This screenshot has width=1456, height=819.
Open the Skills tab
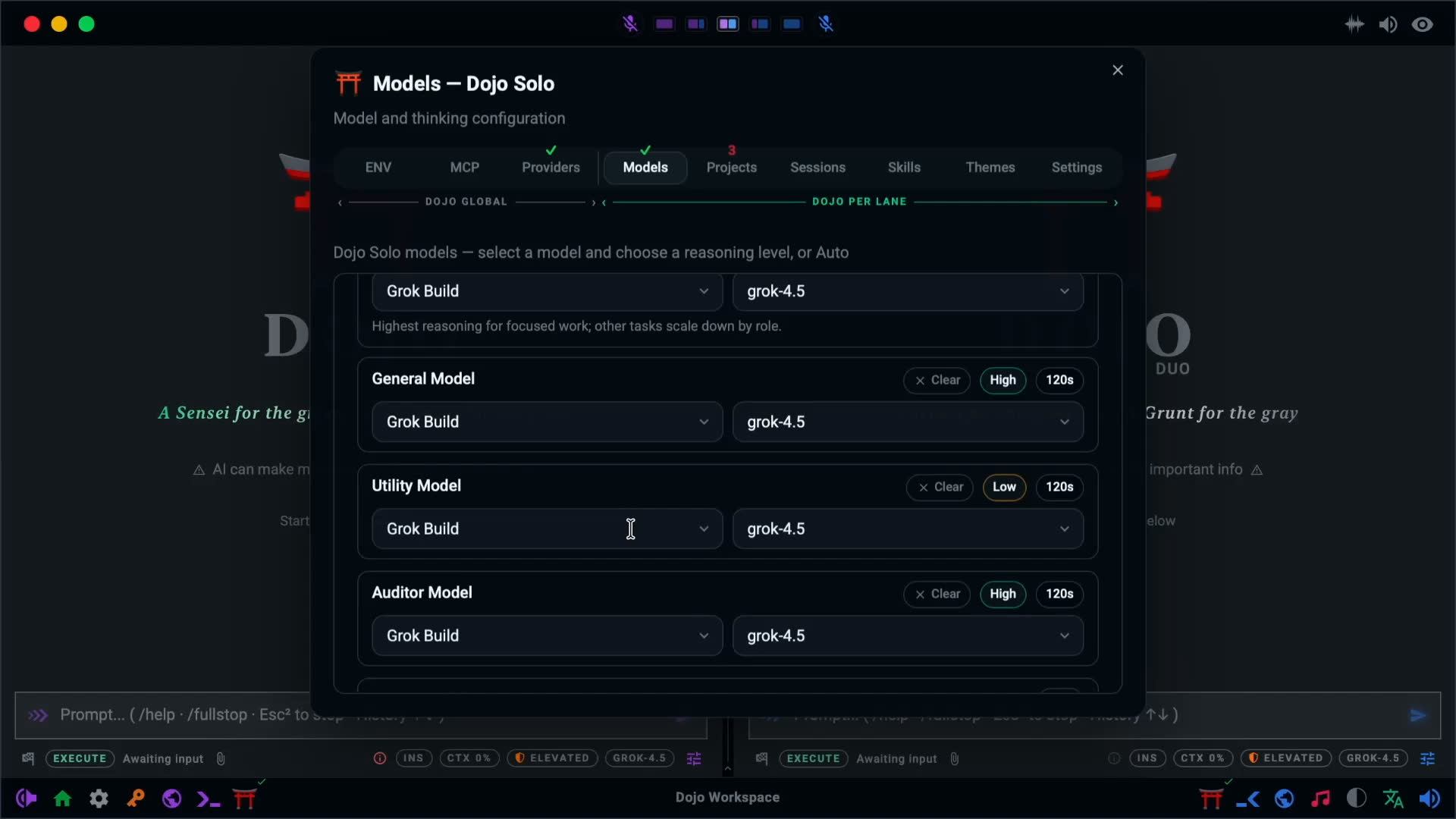[904, 168]
